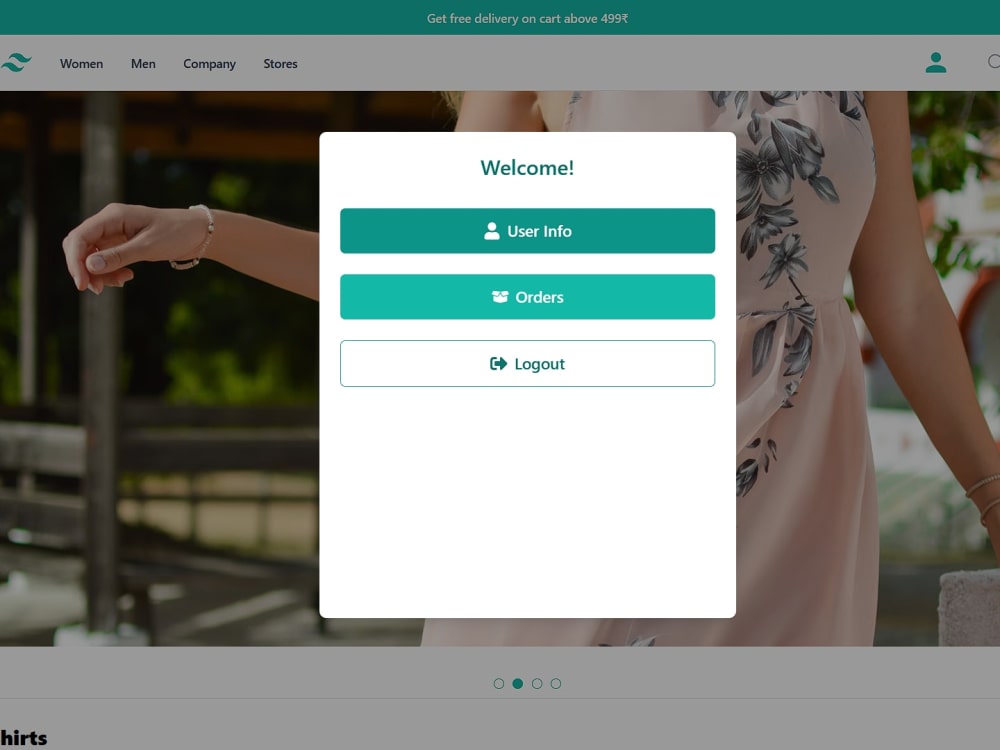
Task: Open the Orders button
Action: pos(527,297)
